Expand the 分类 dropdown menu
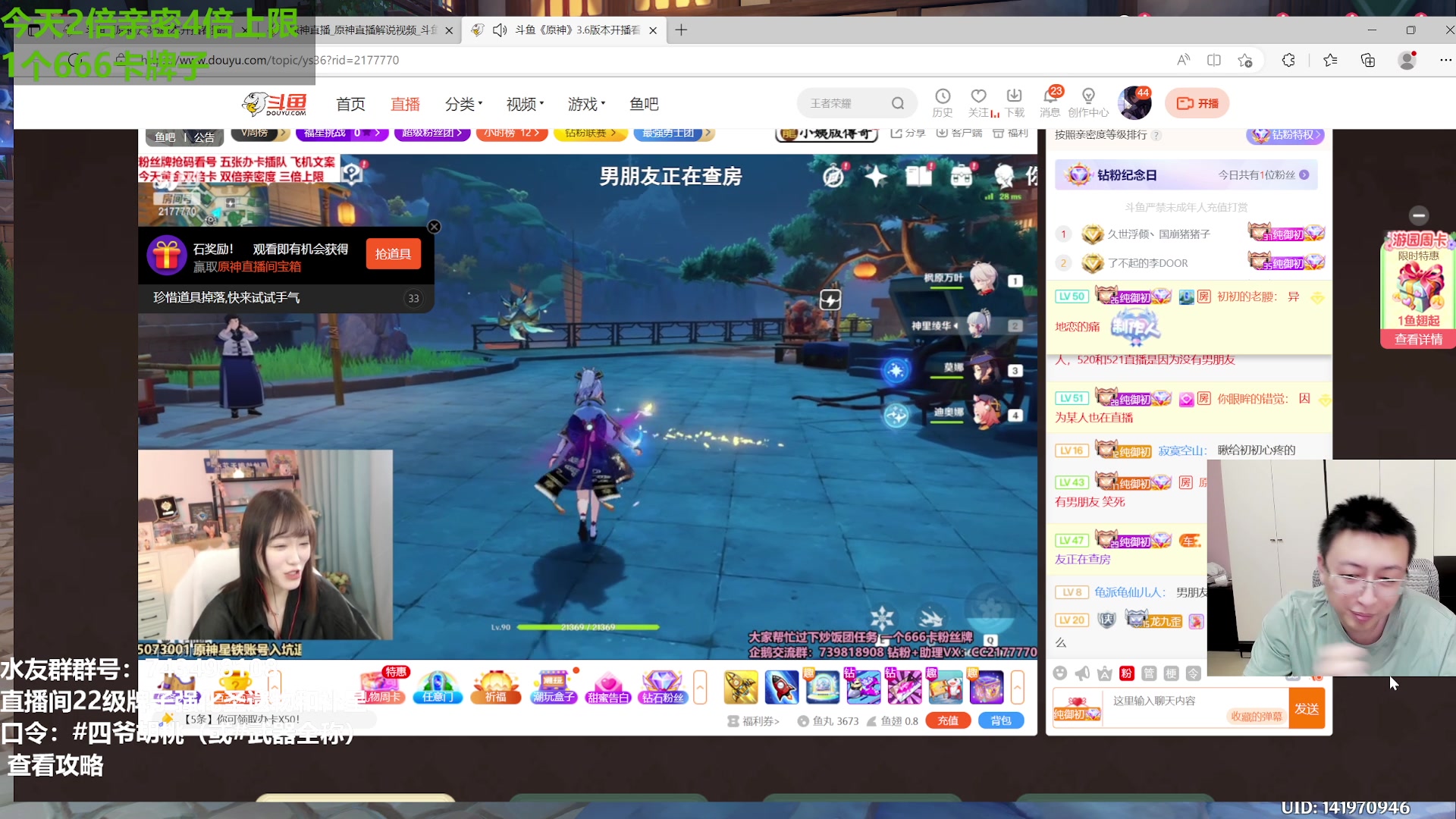 pyautogui.click(x=463, y=104)
